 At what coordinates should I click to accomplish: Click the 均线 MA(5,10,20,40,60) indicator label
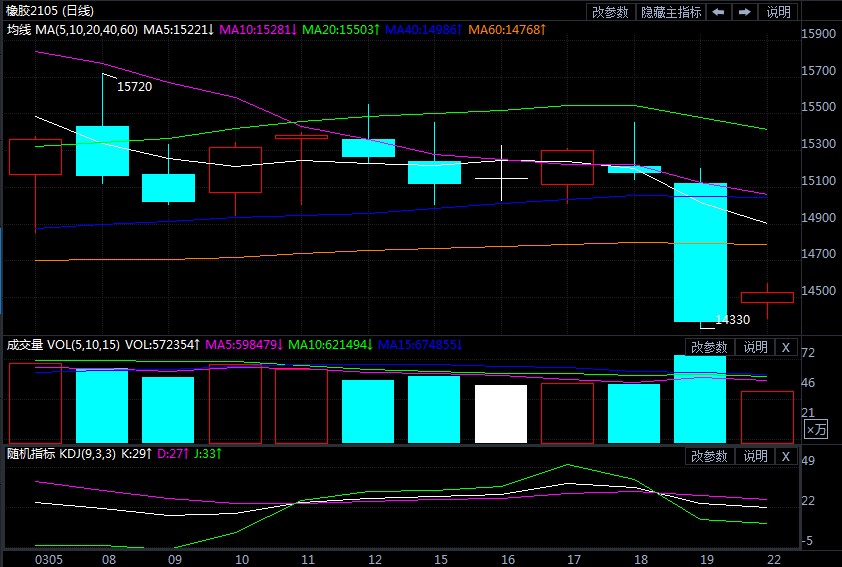[x=72, y=30]
